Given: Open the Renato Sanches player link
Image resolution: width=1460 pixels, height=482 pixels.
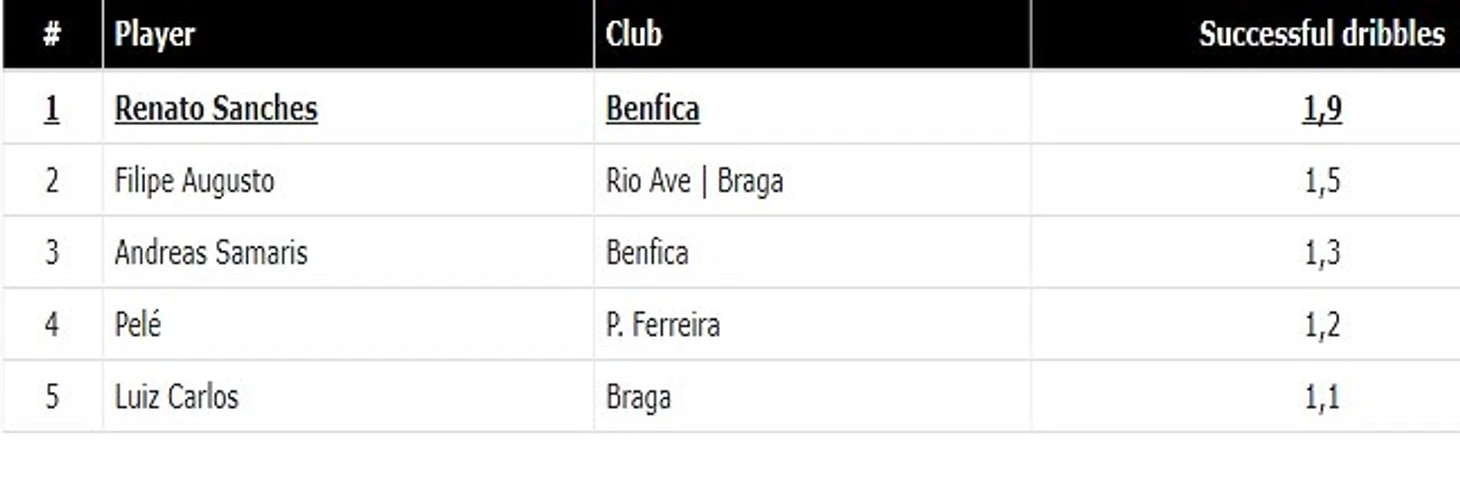Looking at the screenshot, I should click(x=216, y=108).
